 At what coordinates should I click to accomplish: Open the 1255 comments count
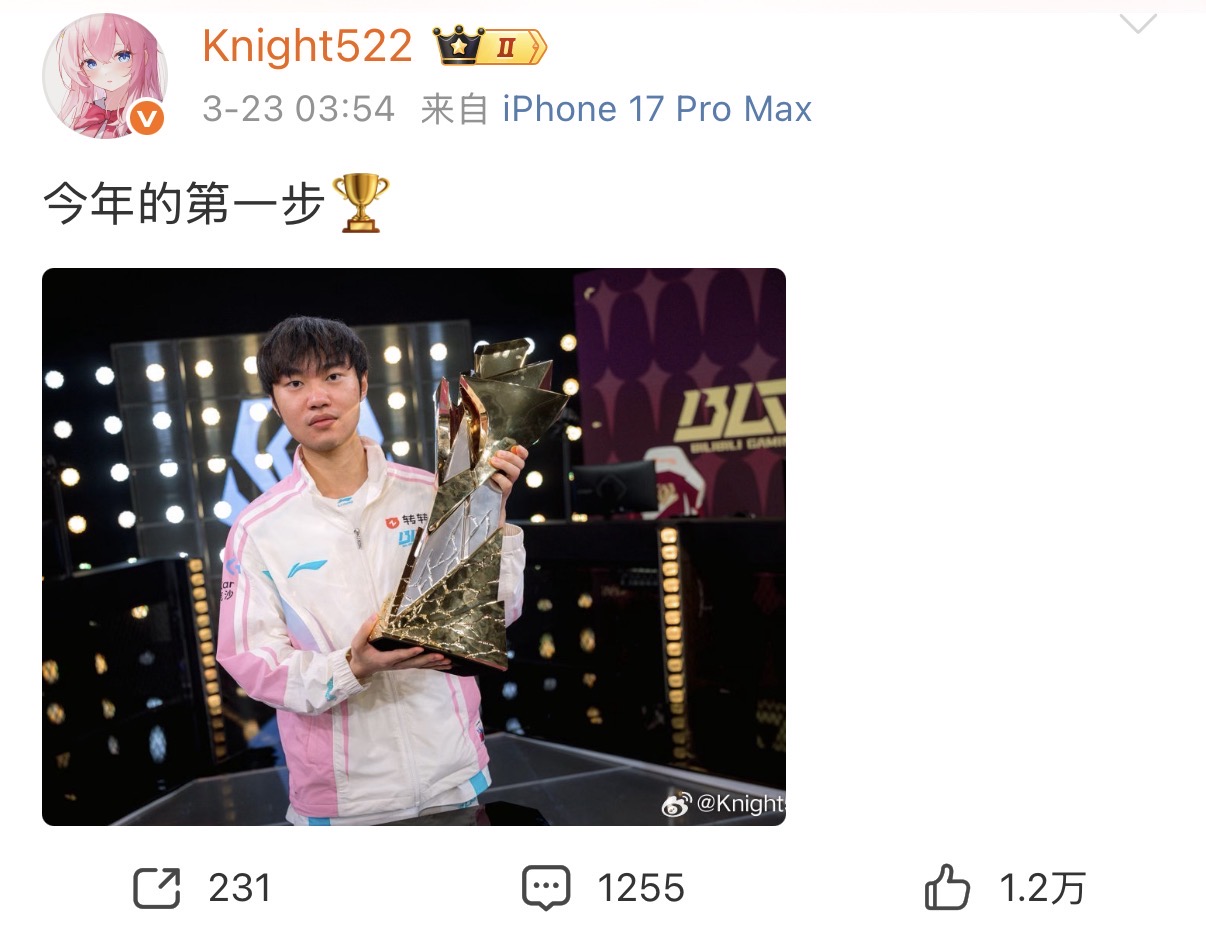(641, 888)
